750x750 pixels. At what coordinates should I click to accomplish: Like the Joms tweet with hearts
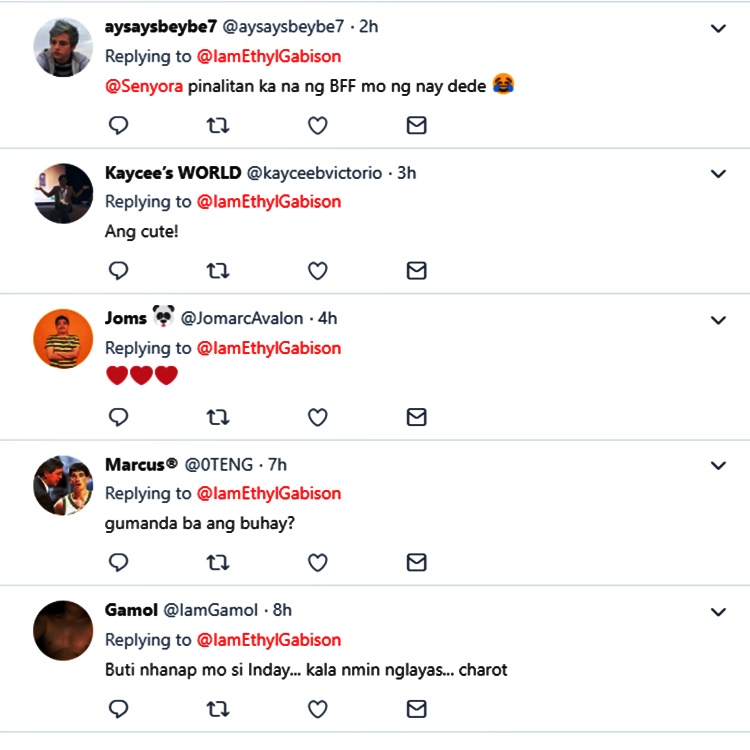tap(317, 417)
